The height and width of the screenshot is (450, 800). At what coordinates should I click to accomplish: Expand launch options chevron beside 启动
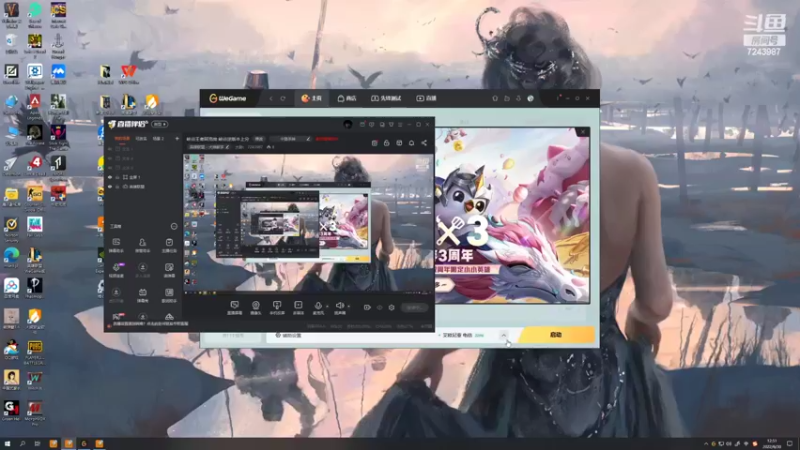tap(504, 335)
